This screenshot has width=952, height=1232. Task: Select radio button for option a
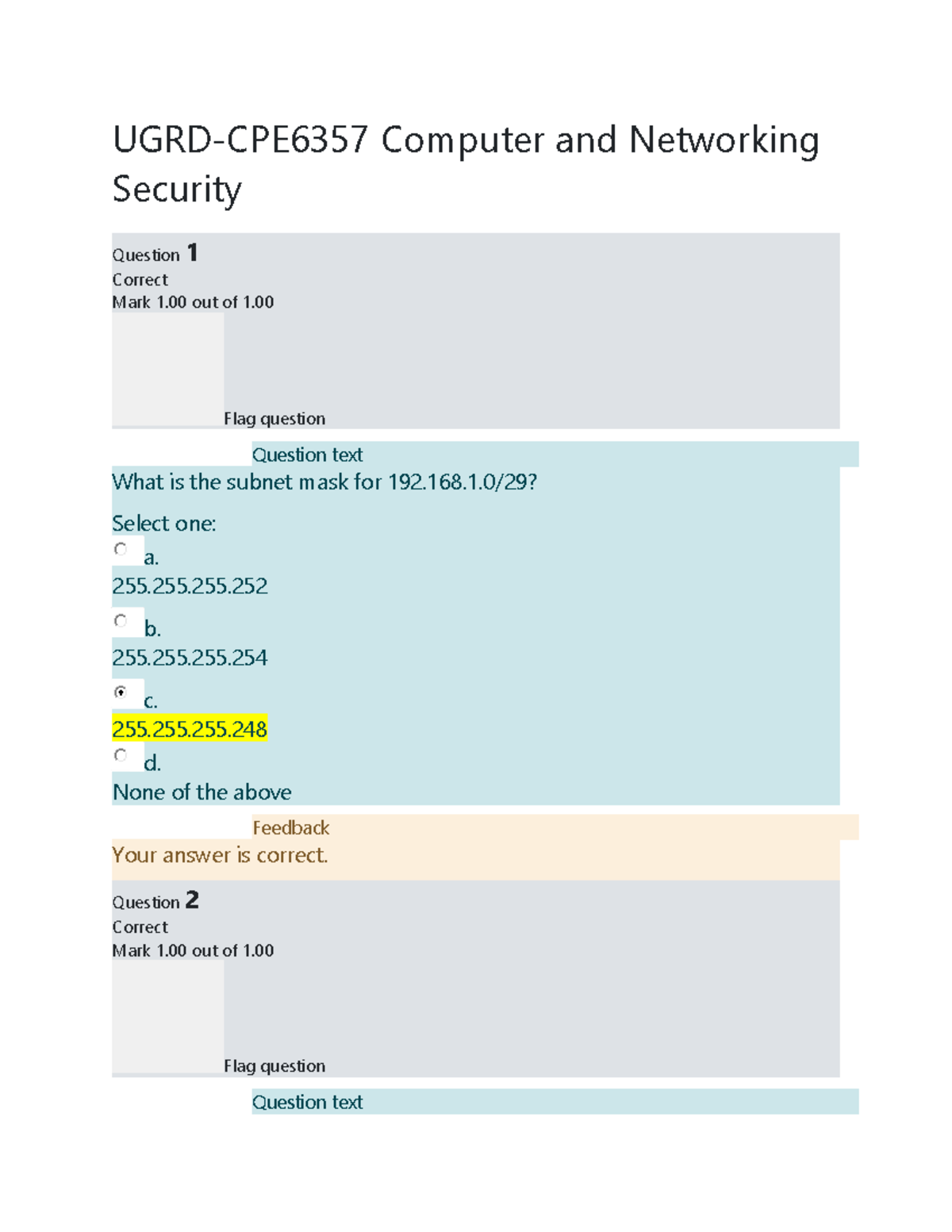point(121,549)
